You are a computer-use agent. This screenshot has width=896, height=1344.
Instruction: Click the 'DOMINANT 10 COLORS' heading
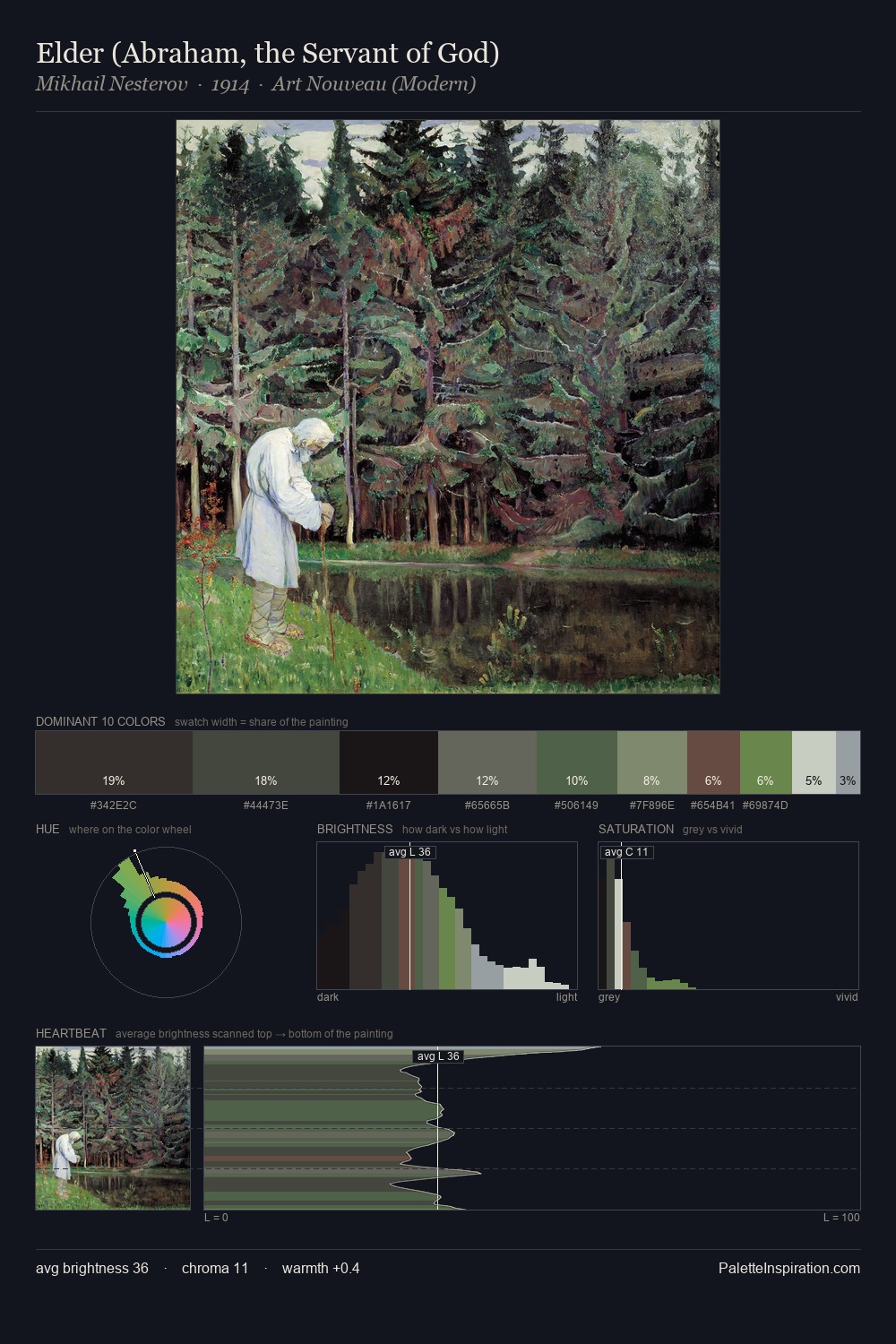[x=100, y=721]
